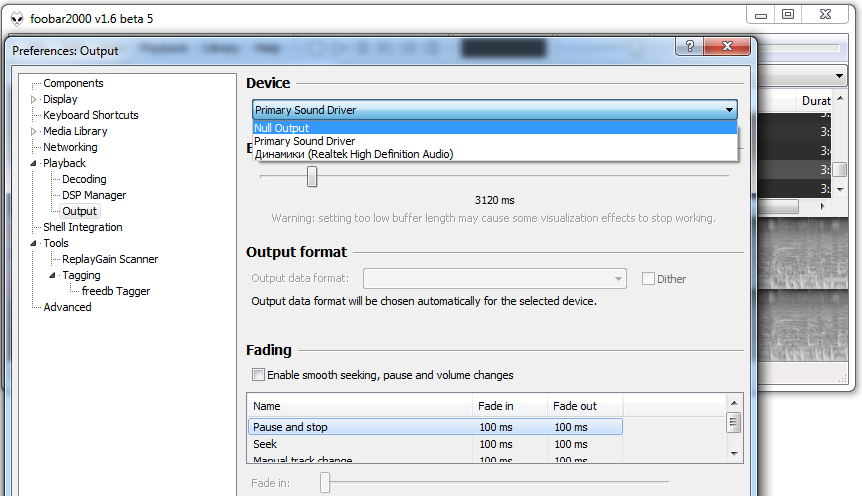Open the Output data format combo box
This screenshot has width=862, height=496.
click(494, 279)
